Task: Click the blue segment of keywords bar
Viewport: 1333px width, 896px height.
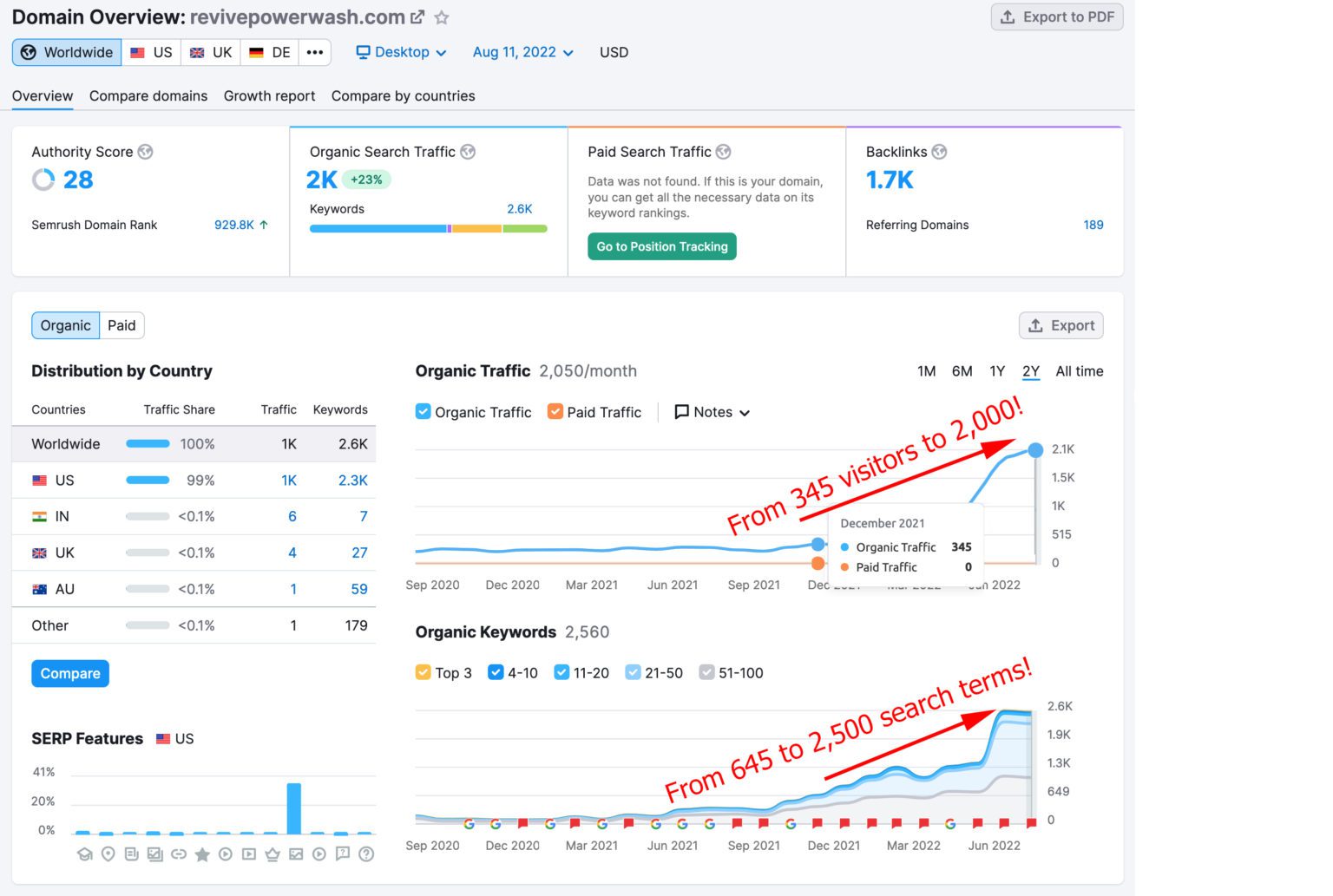Action: click(378, 229)
